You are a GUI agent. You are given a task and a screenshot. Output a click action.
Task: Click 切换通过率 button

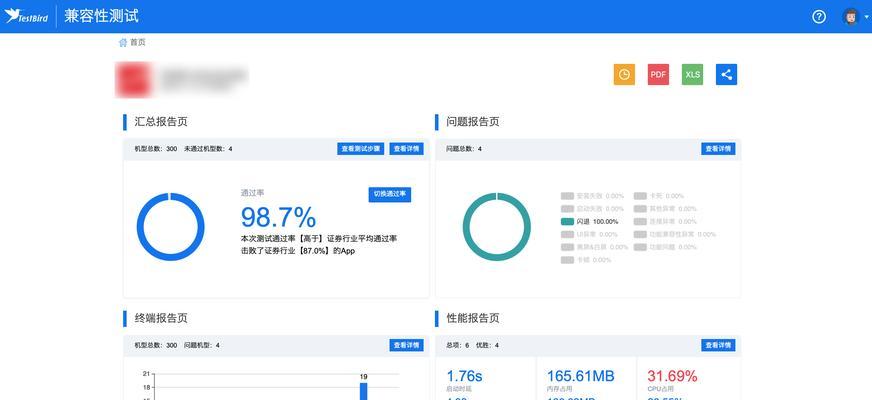[x=390, y=194]
